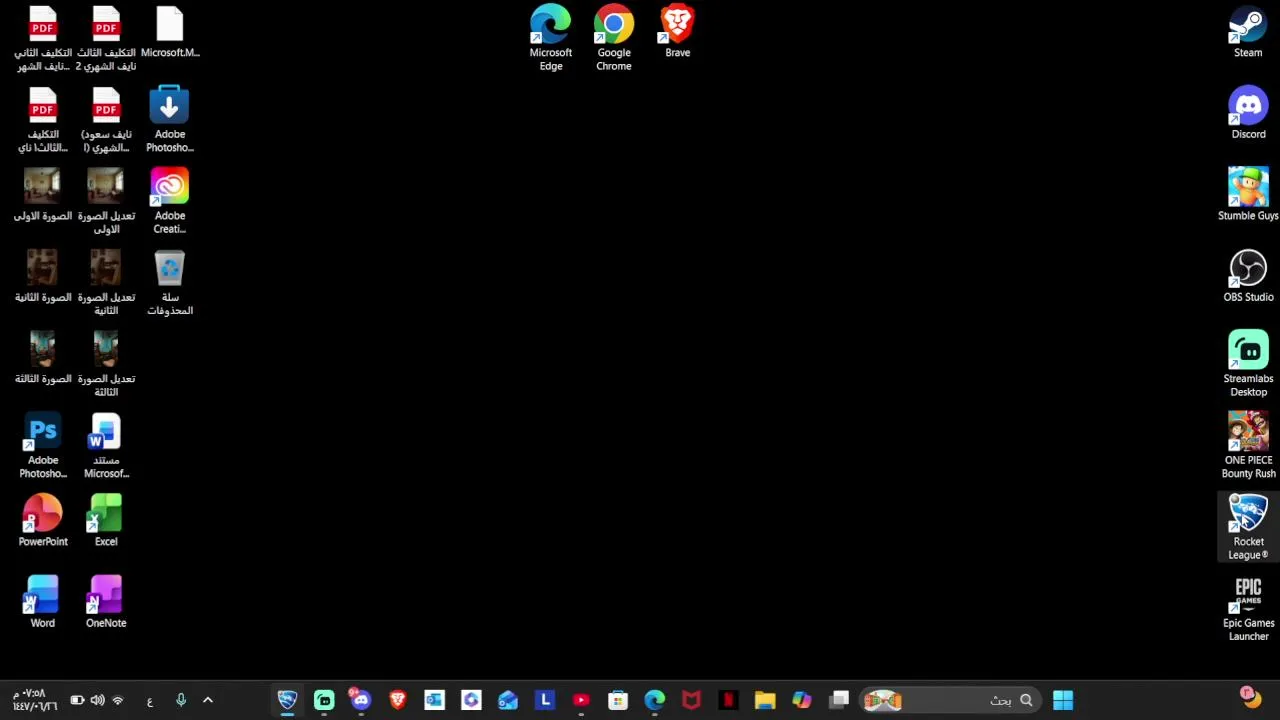Open the clock and date in taskbar
Image resolution: width=1280 pixels, height=720 pixels.
tap(35, 700)
